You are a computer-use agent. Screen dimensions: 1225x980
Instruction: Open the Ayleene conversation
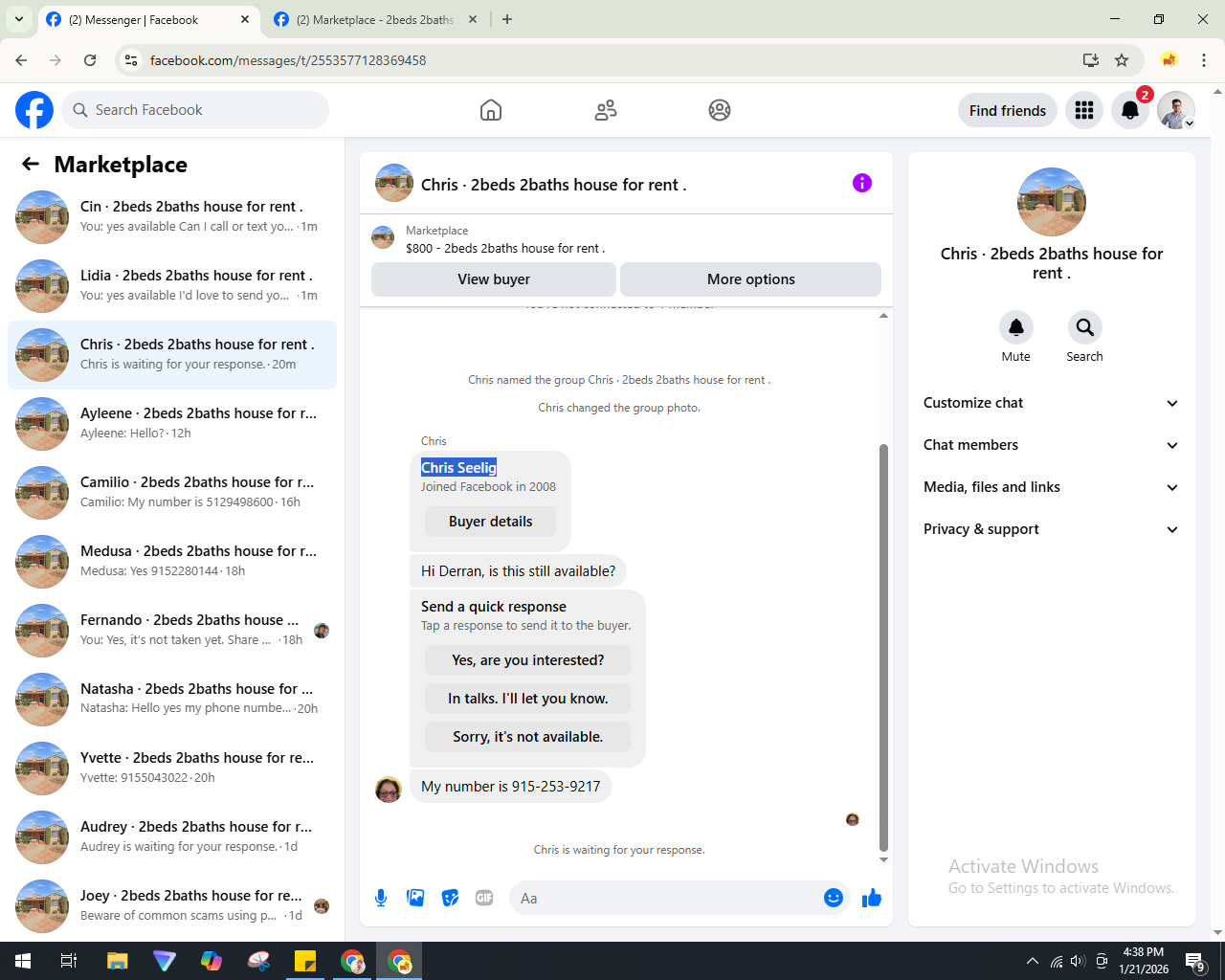coord(172,424)
